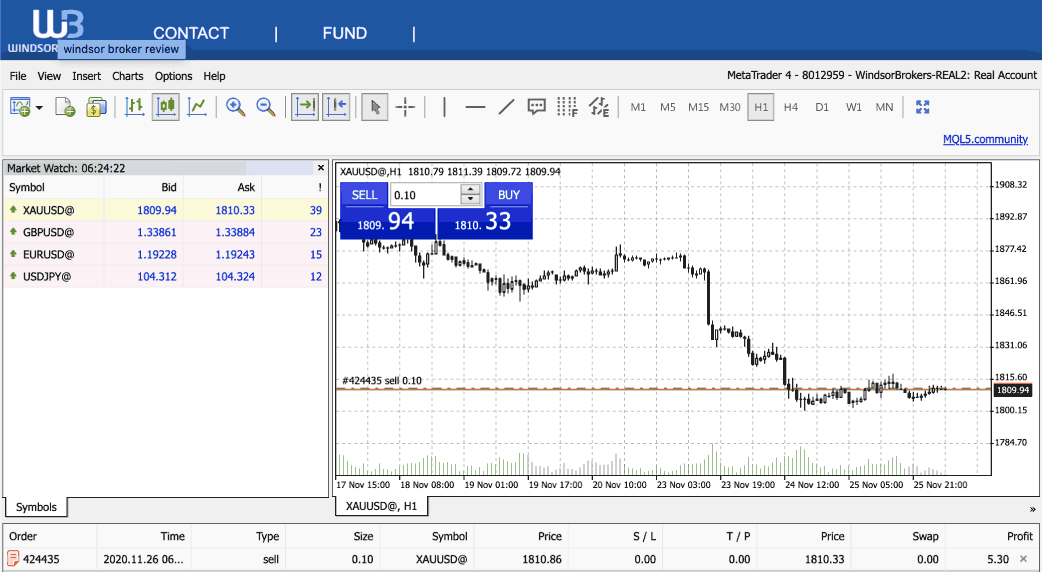The width and height of the screenshot is (1042, 572).
Task: Open the File menu
Action: [18, 76]
